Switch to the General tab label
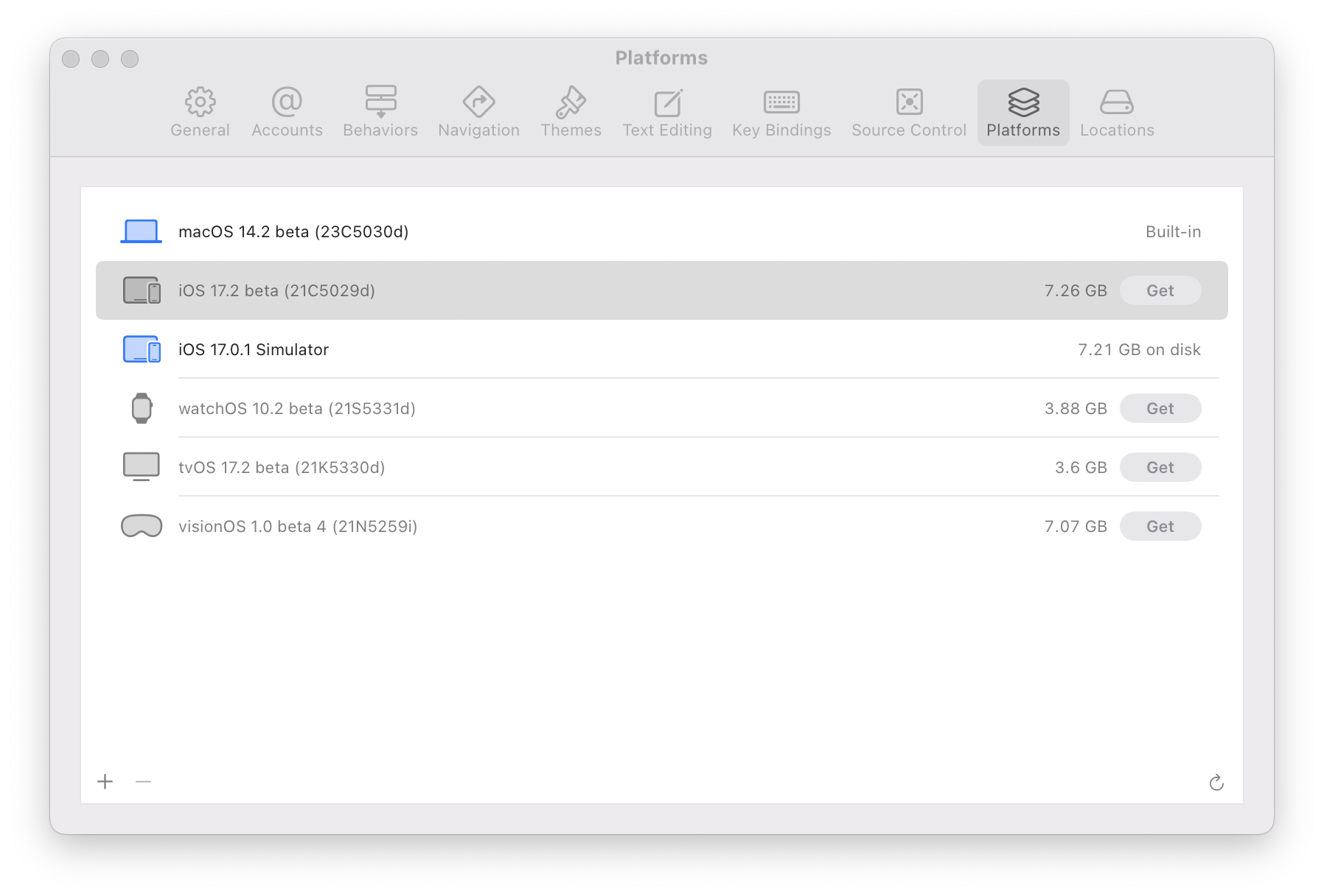 (x=200, y=130)
